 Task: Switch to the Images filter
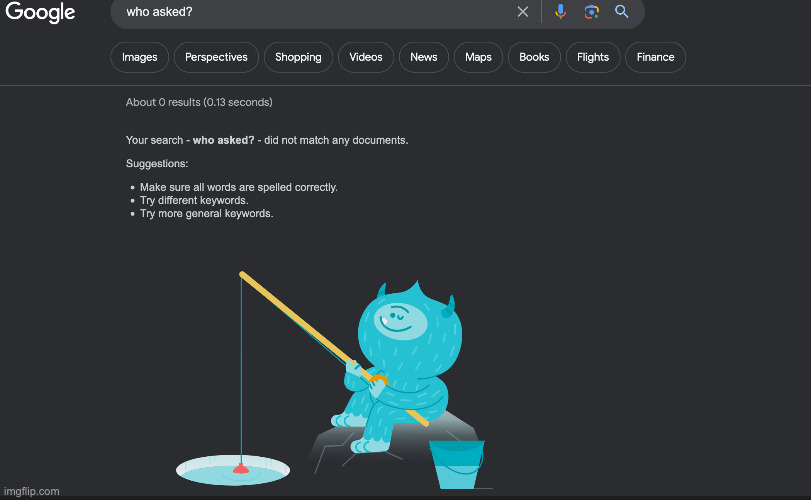140,57
